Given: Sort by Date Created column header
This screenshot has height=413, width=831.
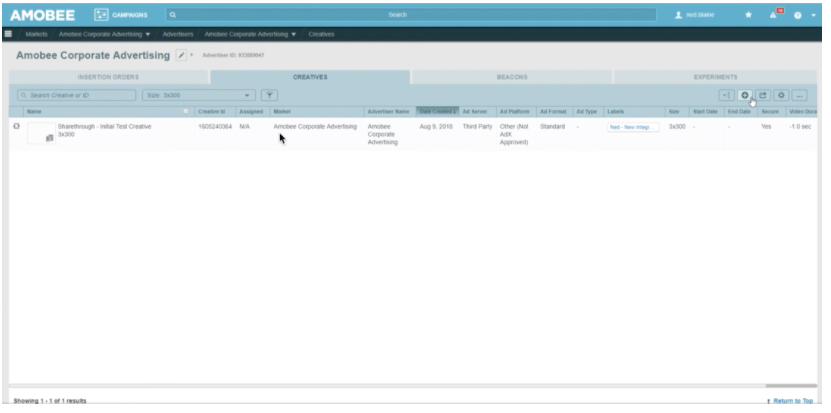Looking at the screenshot, I should pos(437,111).
